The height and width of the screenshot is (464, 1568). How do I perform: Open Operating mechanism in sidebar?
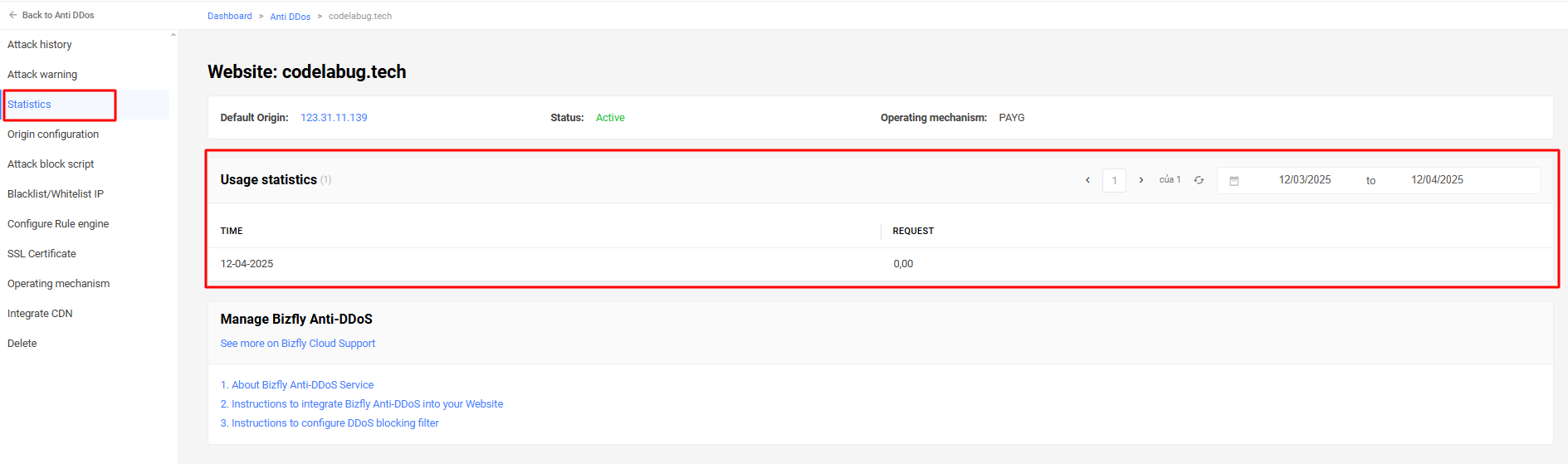point(59,284)
